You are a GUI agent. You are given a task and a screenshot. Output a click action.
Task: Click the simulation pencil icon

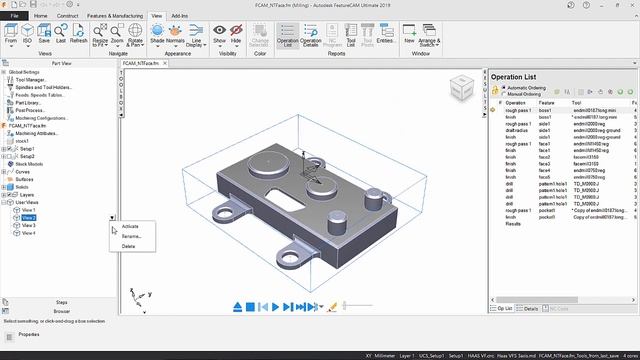pyautogui.click(x=332, y=307)
